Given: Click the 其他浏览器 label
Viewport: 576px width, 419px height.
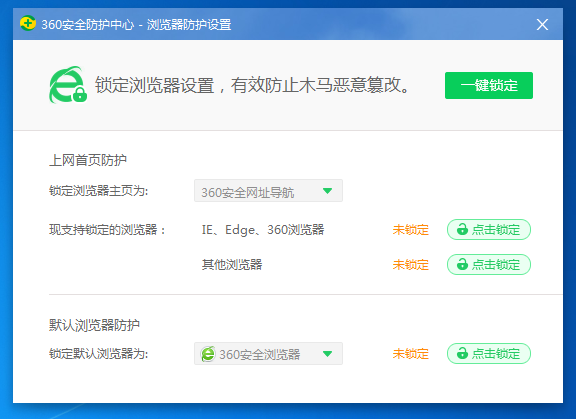Looking at the screenshot, I should [x=232, y=265].
